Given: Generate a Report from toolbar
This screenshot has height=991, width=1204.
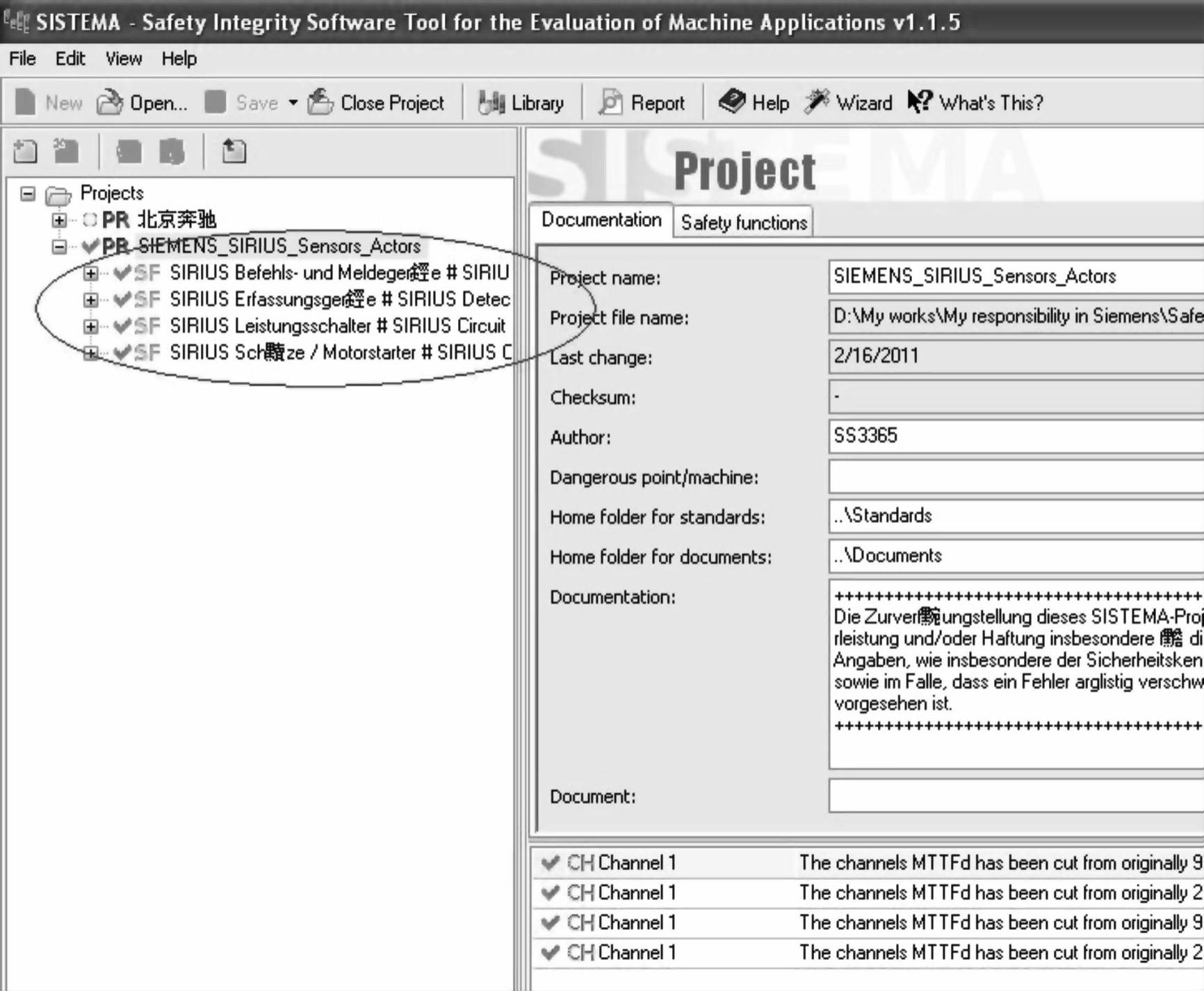Looking at the screenshot, I should pyautogui.click(x=642, y=103).
